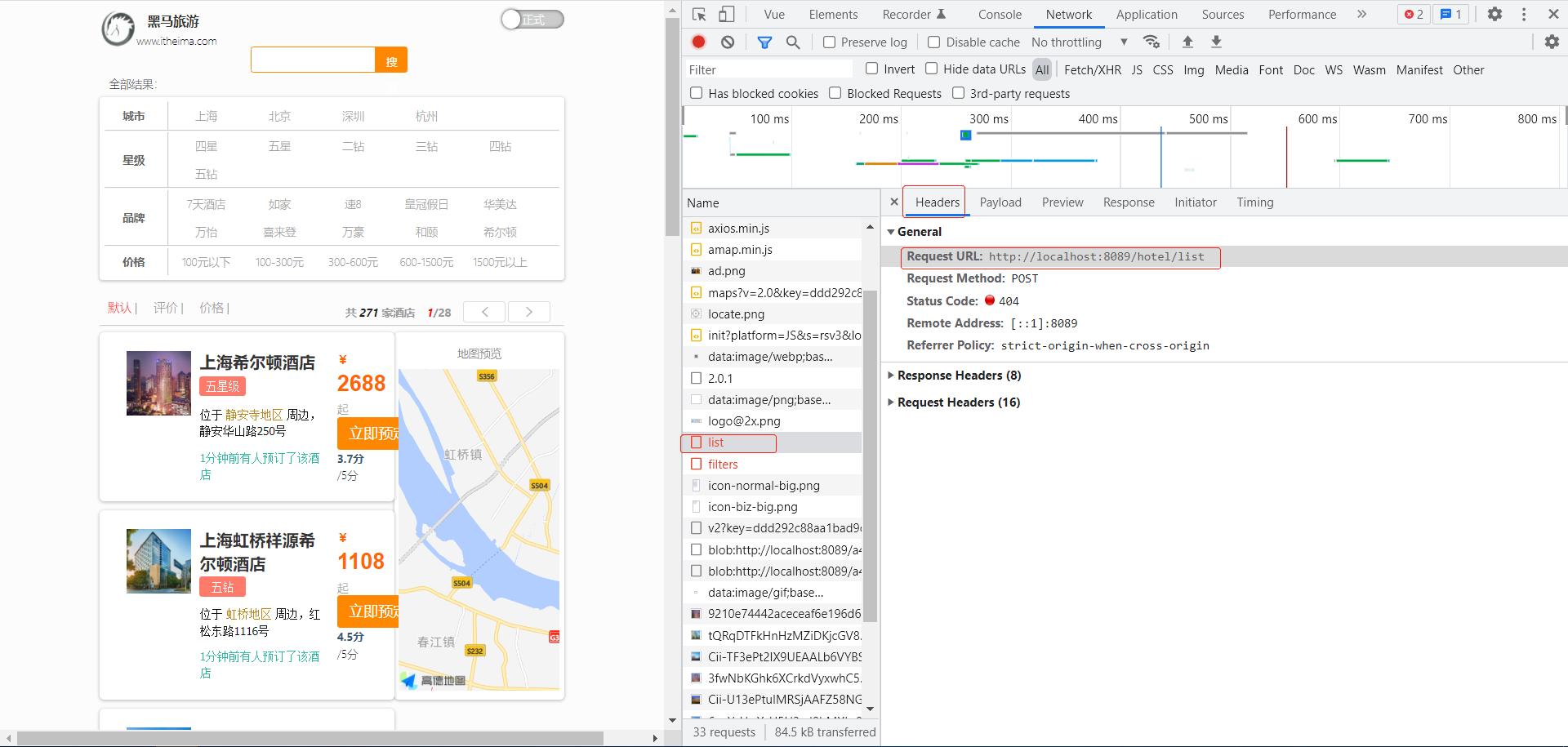Open the Vue DevTools tab
The width and height of the screenshot is (1568, 747).
pos(774,14)
